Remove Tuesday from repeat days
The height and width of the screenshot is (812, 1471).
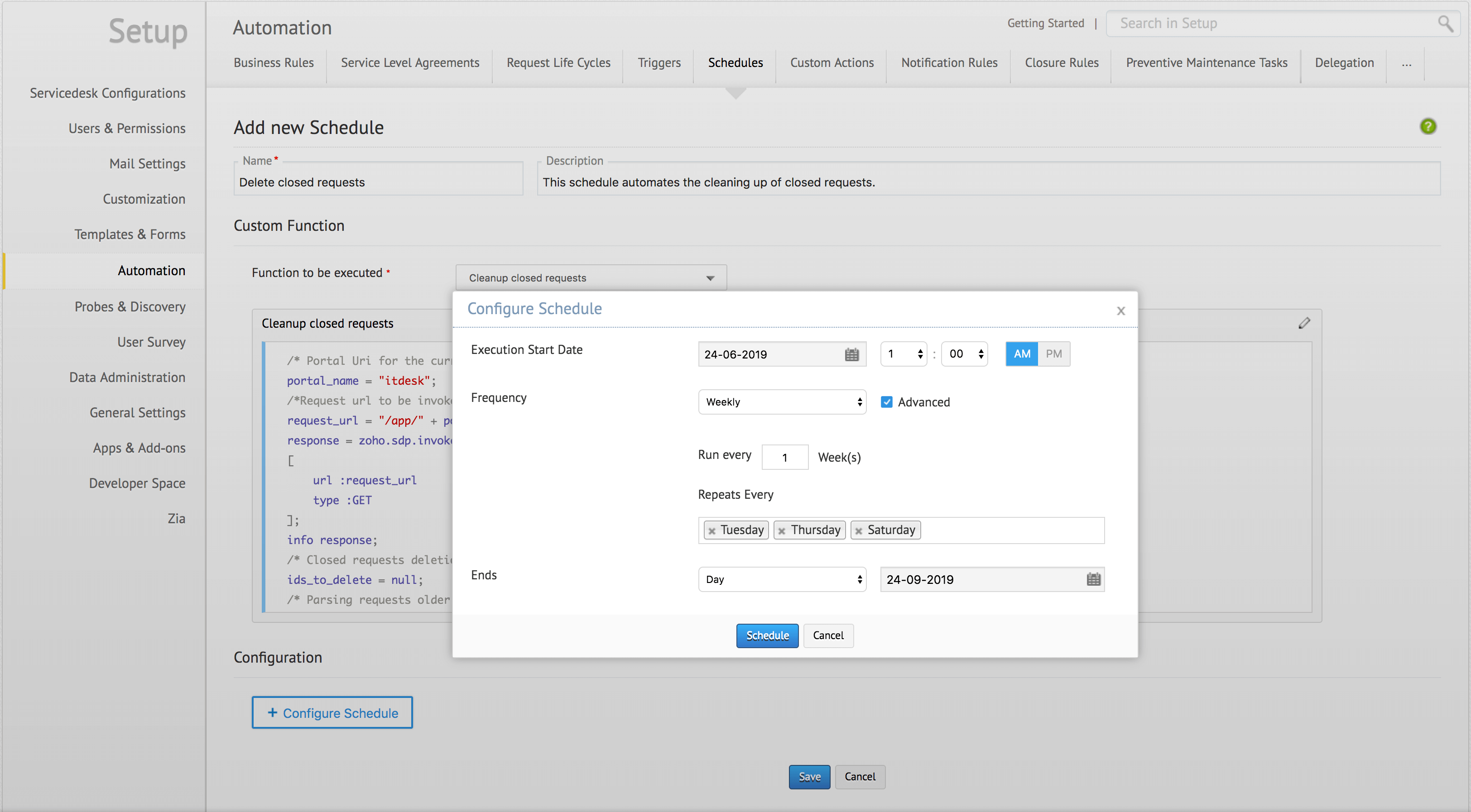711,530
